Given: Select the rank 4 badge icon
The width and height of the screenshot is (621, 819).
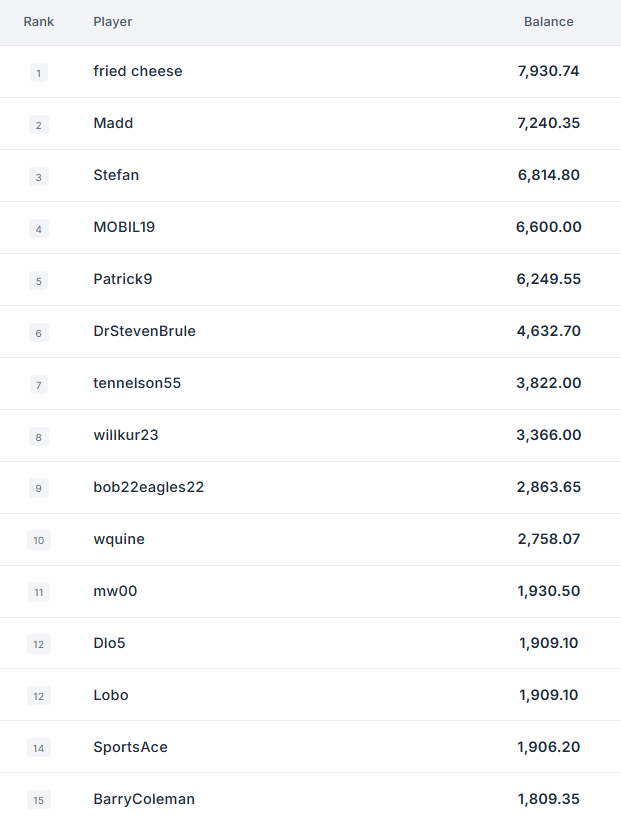Looking at the screenshot, I should coord(39,229).
